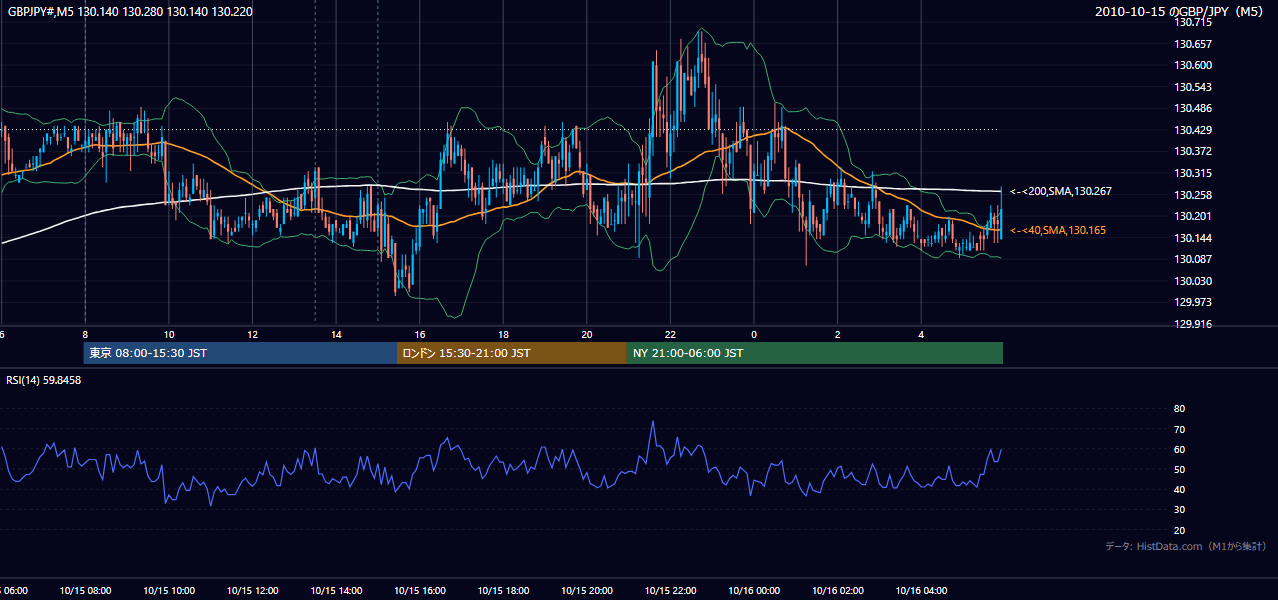Image resolution: width=1278 pixels, height=600 pixels.
Task: Click hour label 0 under price chart
Action: click(x=754, y=335)
